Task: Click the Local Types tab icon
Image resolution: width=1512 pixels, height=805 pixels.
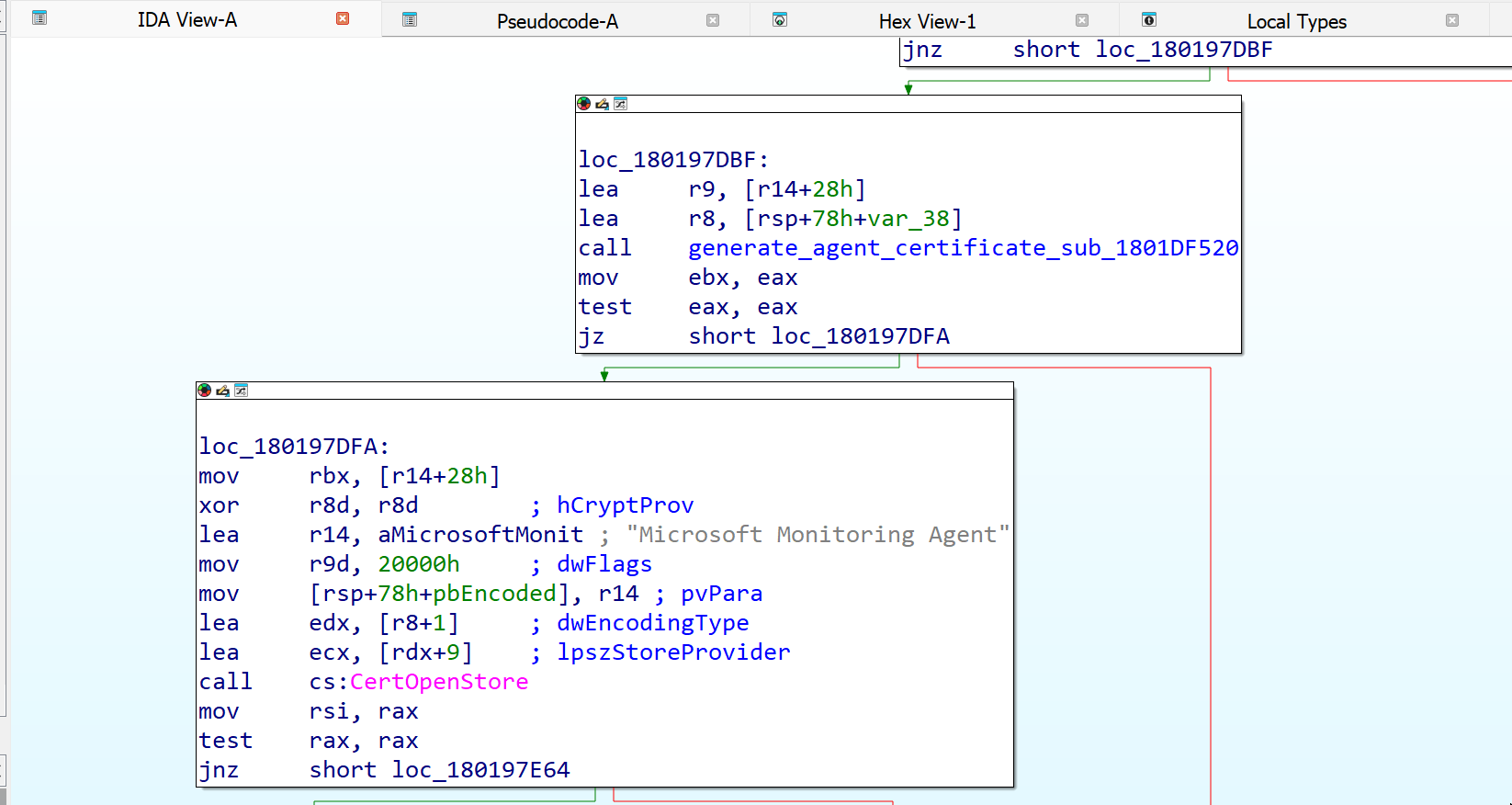Action: (x=1148, y=19)
